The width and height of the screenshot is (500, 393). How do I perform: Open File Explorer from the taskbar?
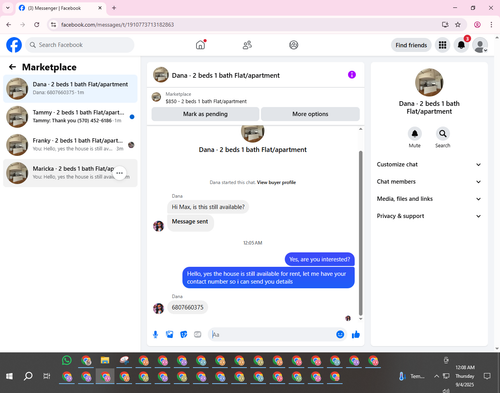tap(105, 360)
